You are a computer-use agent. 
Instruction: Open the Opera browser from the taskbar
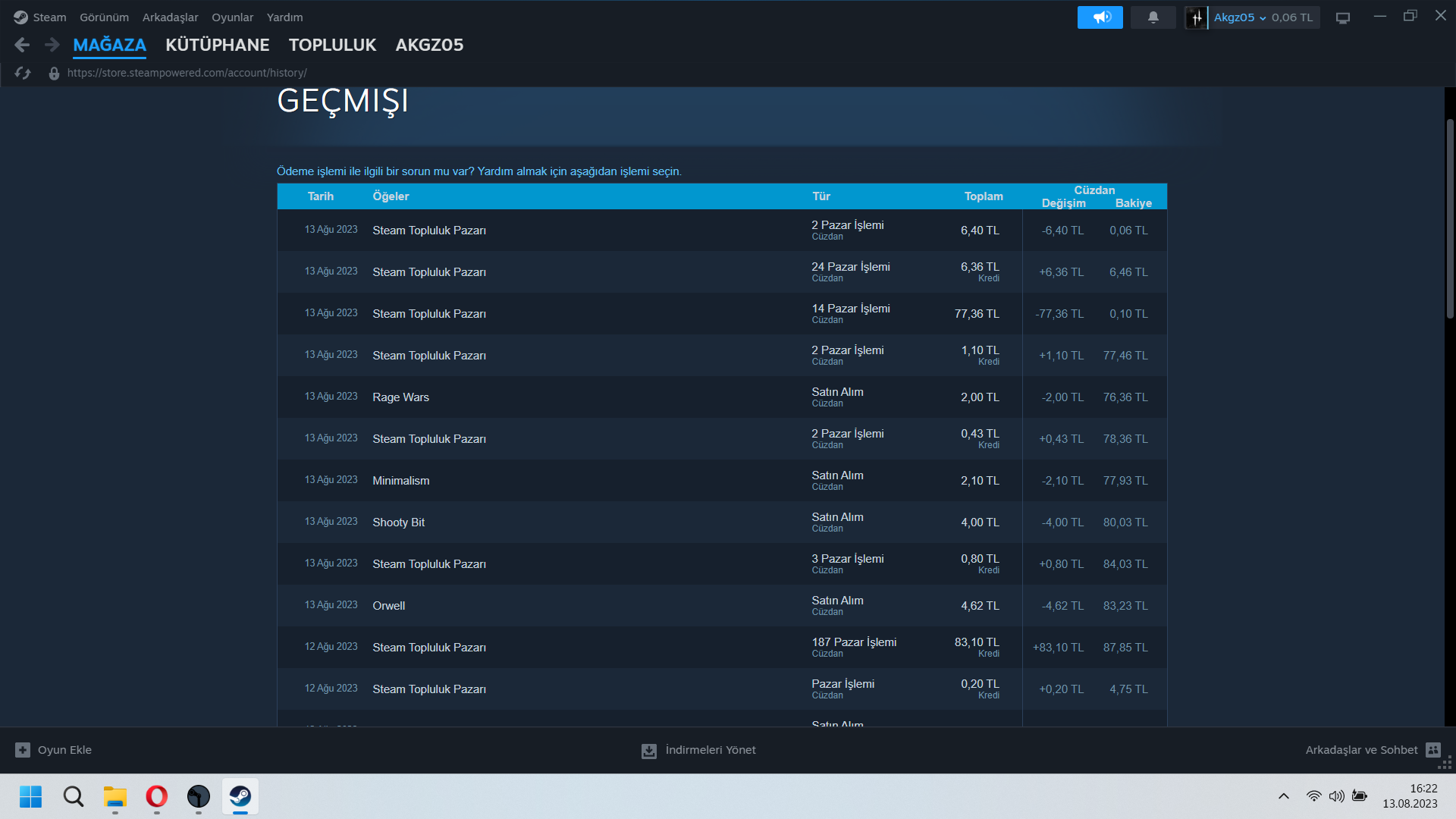(x=157, y=797)
